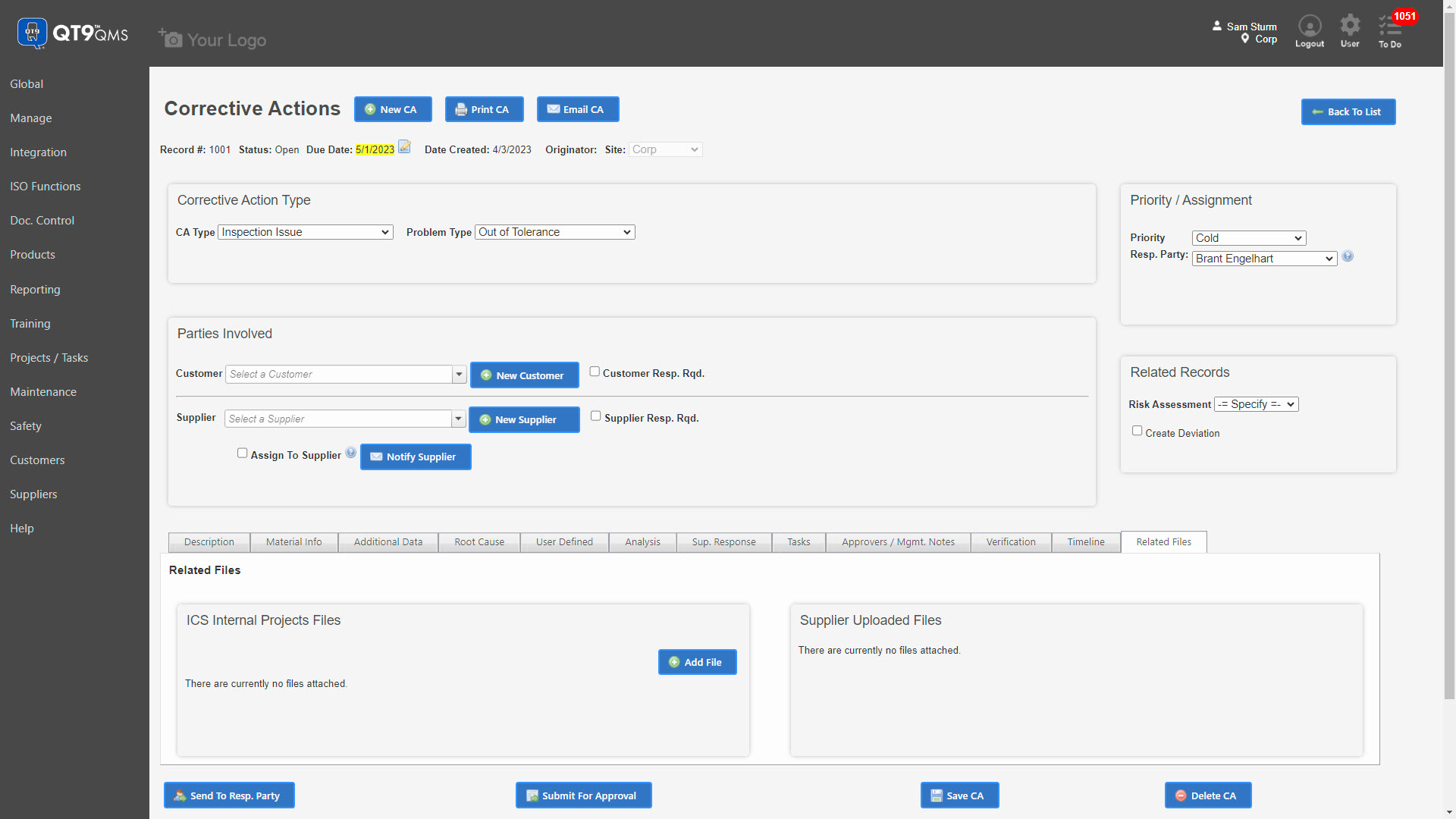This screenshot has width=1456, height=819.
Task: Check the Supplier Resp. Rqd. box
Action: (596, 416)
